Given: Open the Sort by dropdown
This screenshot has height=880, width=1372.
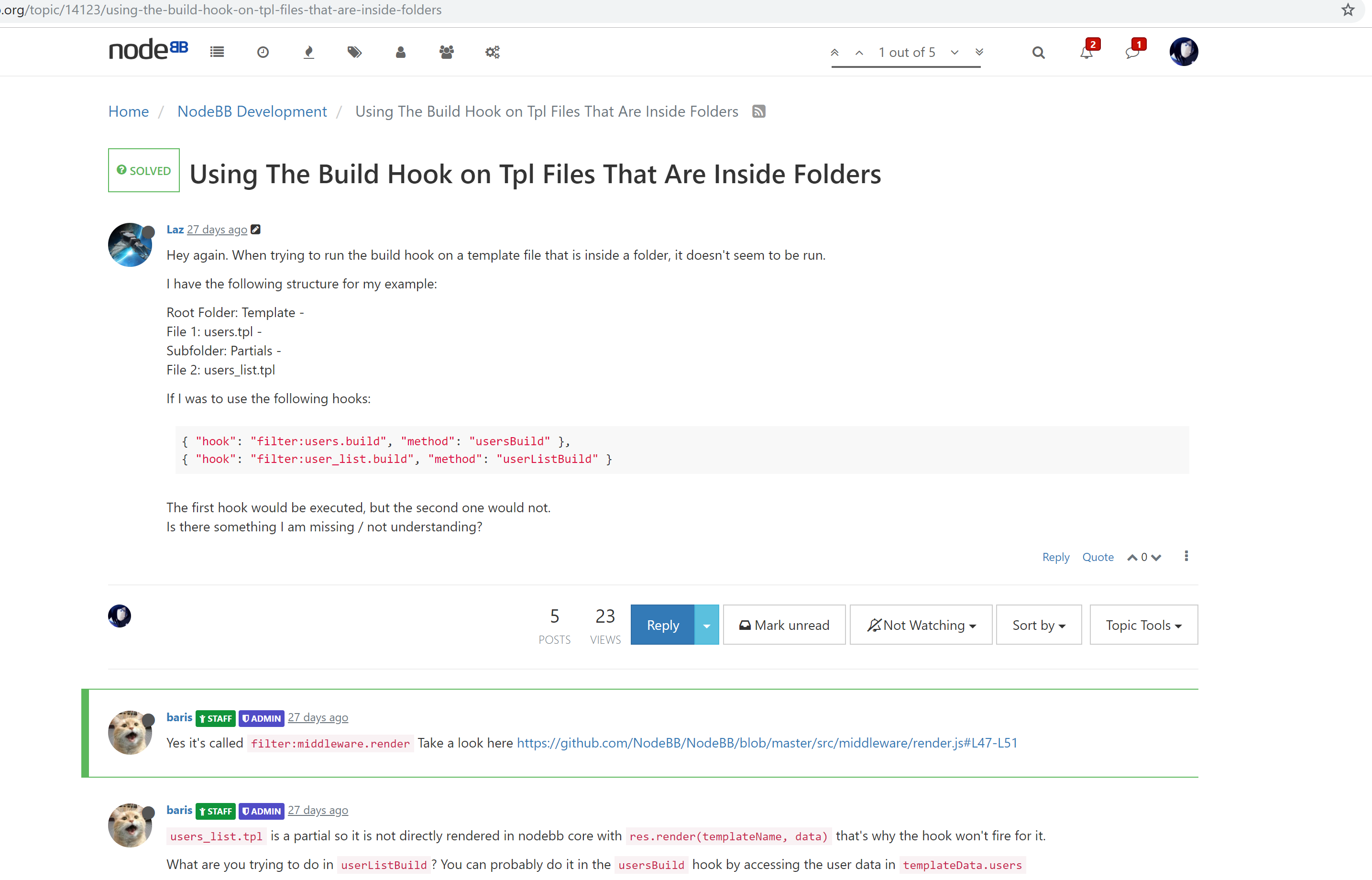Looking at the screenshot, I should pyautogui.click(x=1038, y=625).
